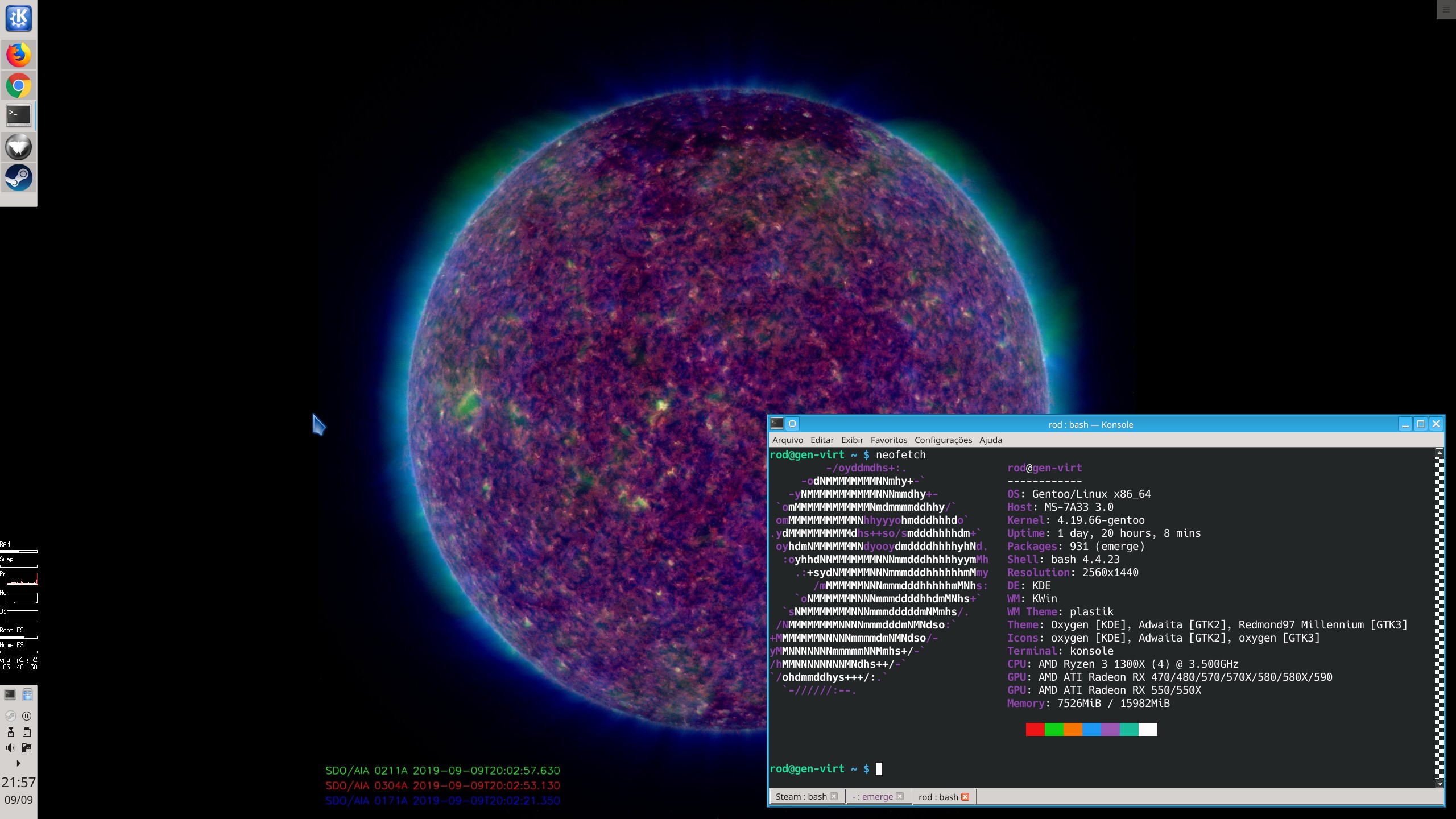Open the Configurações menu
The height and width of the screenshot is (819, 1456).
(x=943, y=440)
